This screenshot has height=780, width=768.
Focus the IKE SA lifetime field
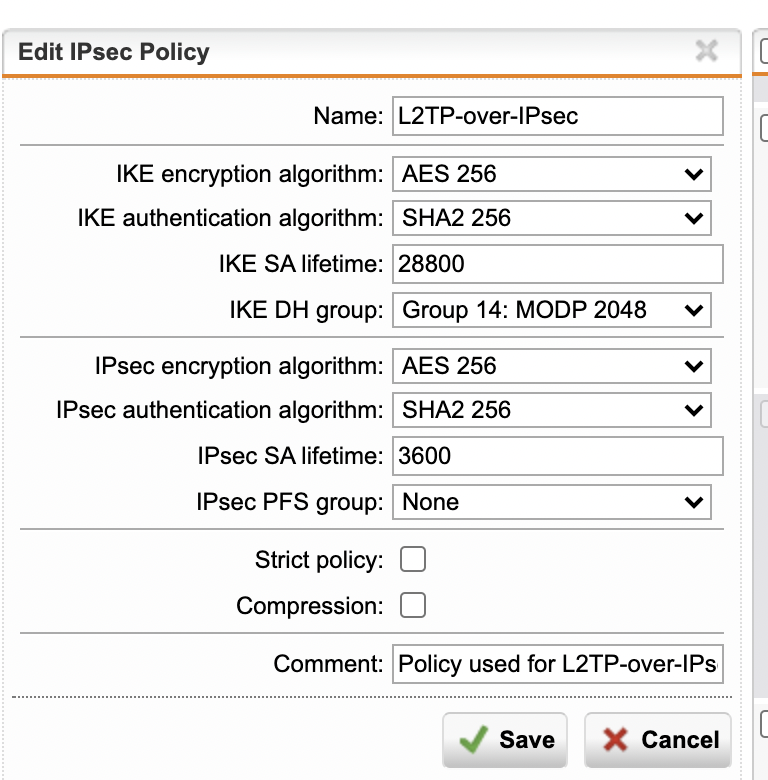click(558, 264)
